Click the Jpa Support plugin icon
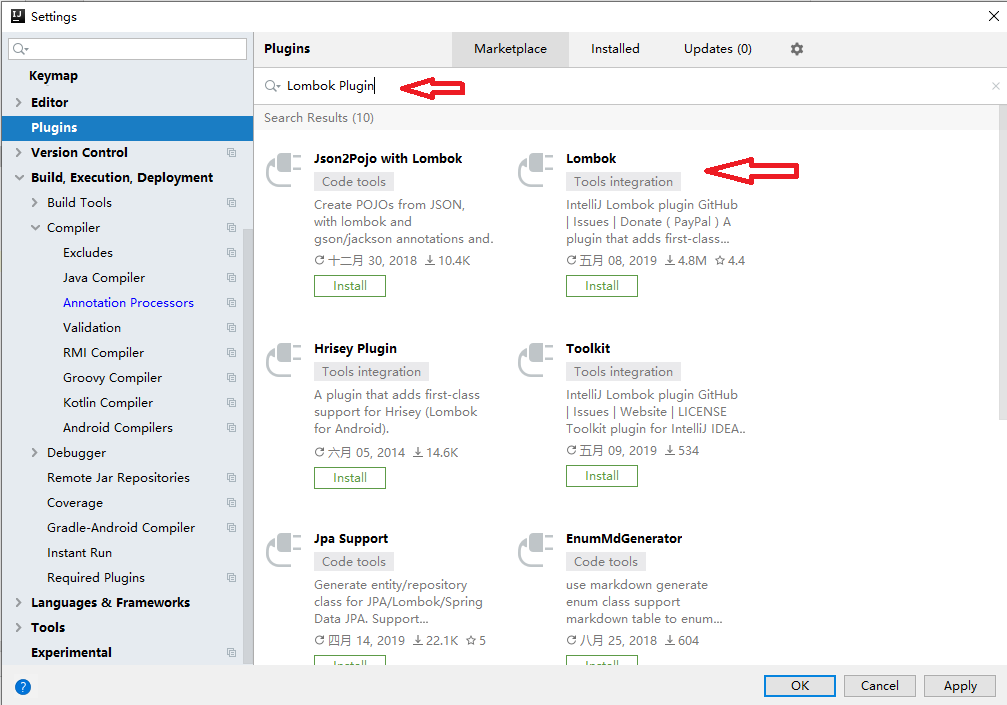Screen dimensions: 1007x705 [x=284, y=550]
